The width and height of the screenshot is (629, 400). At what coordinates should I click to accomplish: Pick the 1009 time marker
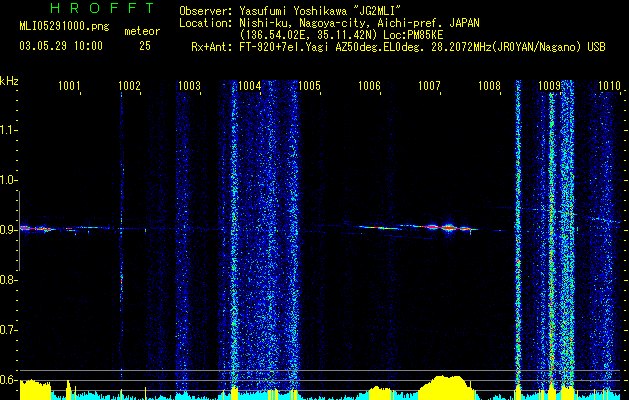click(x=549, y=86)
